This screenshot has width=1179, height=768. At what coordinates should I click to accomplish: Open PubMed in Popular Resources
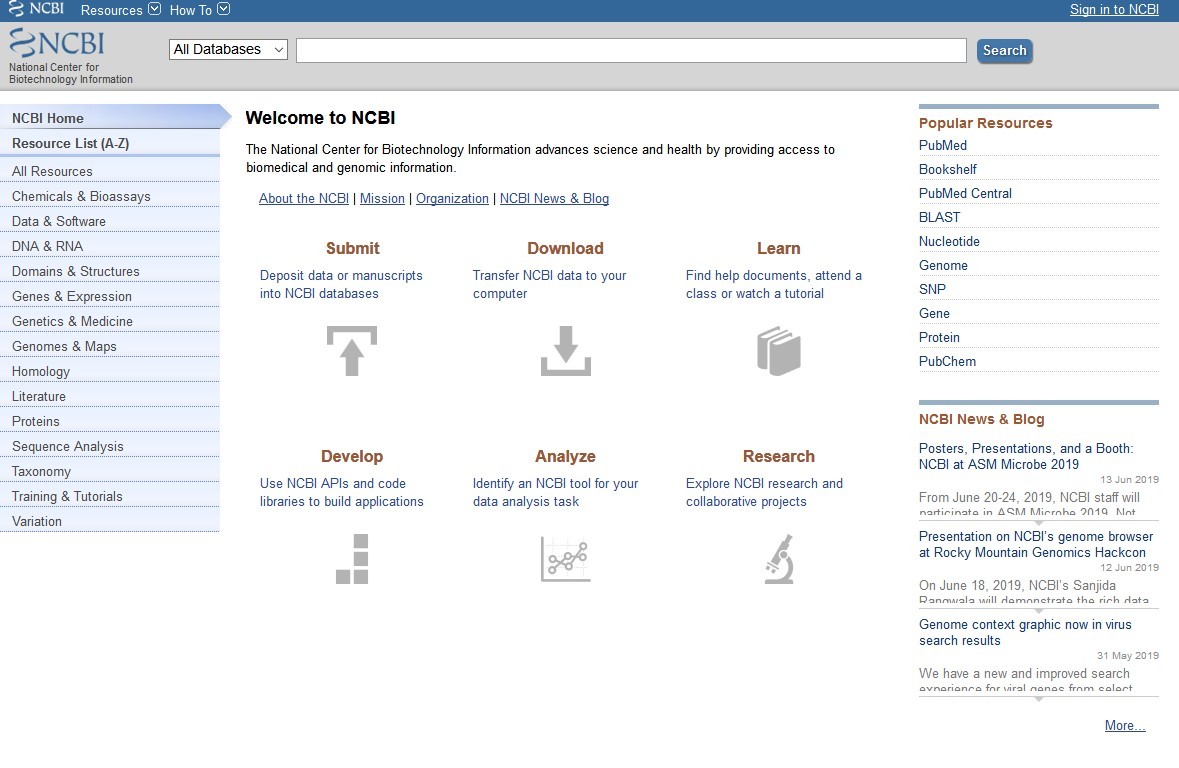pos(943,145)
